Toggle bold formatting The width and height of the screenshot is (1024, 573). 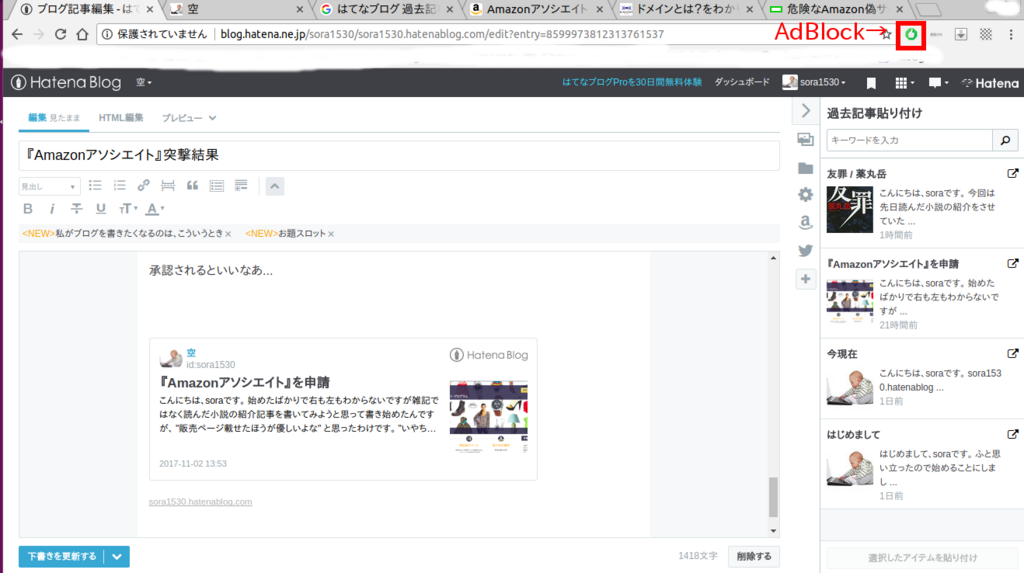27,208
